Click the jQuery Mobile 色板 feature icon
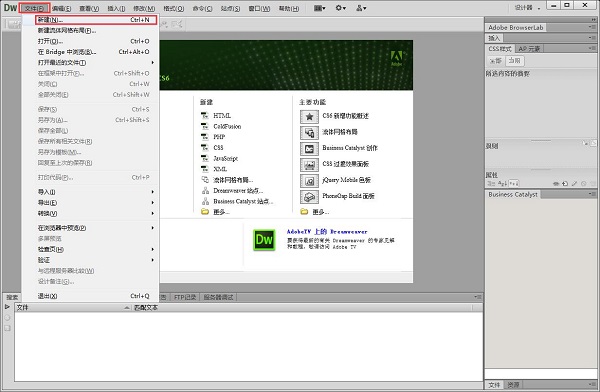 309,181
